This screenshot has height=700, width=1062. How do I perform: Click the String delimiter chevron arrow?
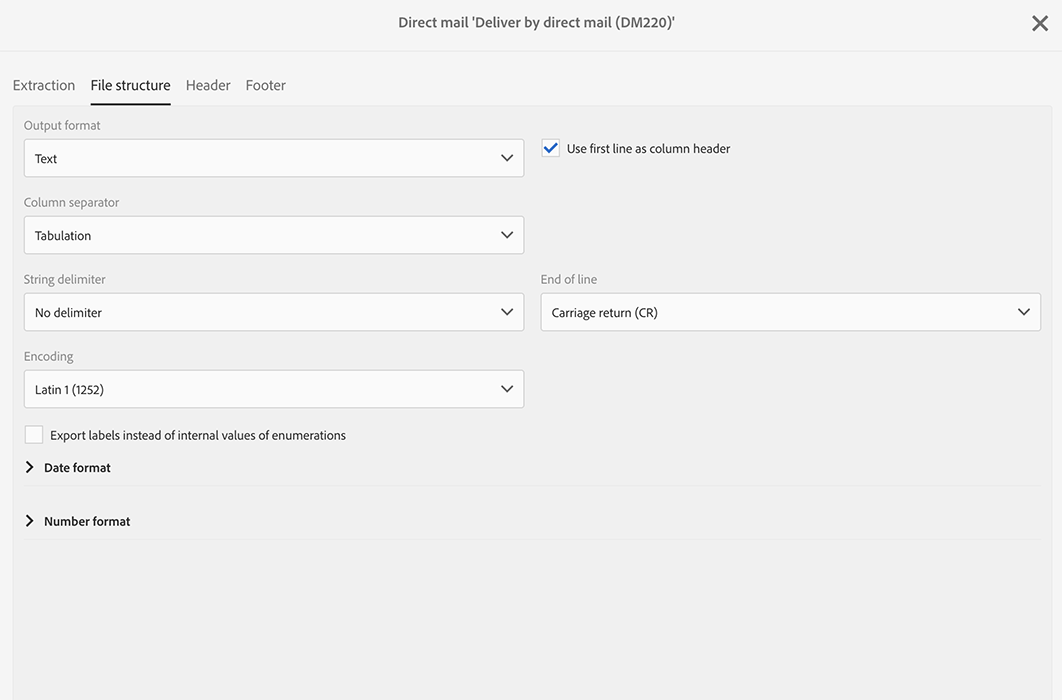pos(507,313)
